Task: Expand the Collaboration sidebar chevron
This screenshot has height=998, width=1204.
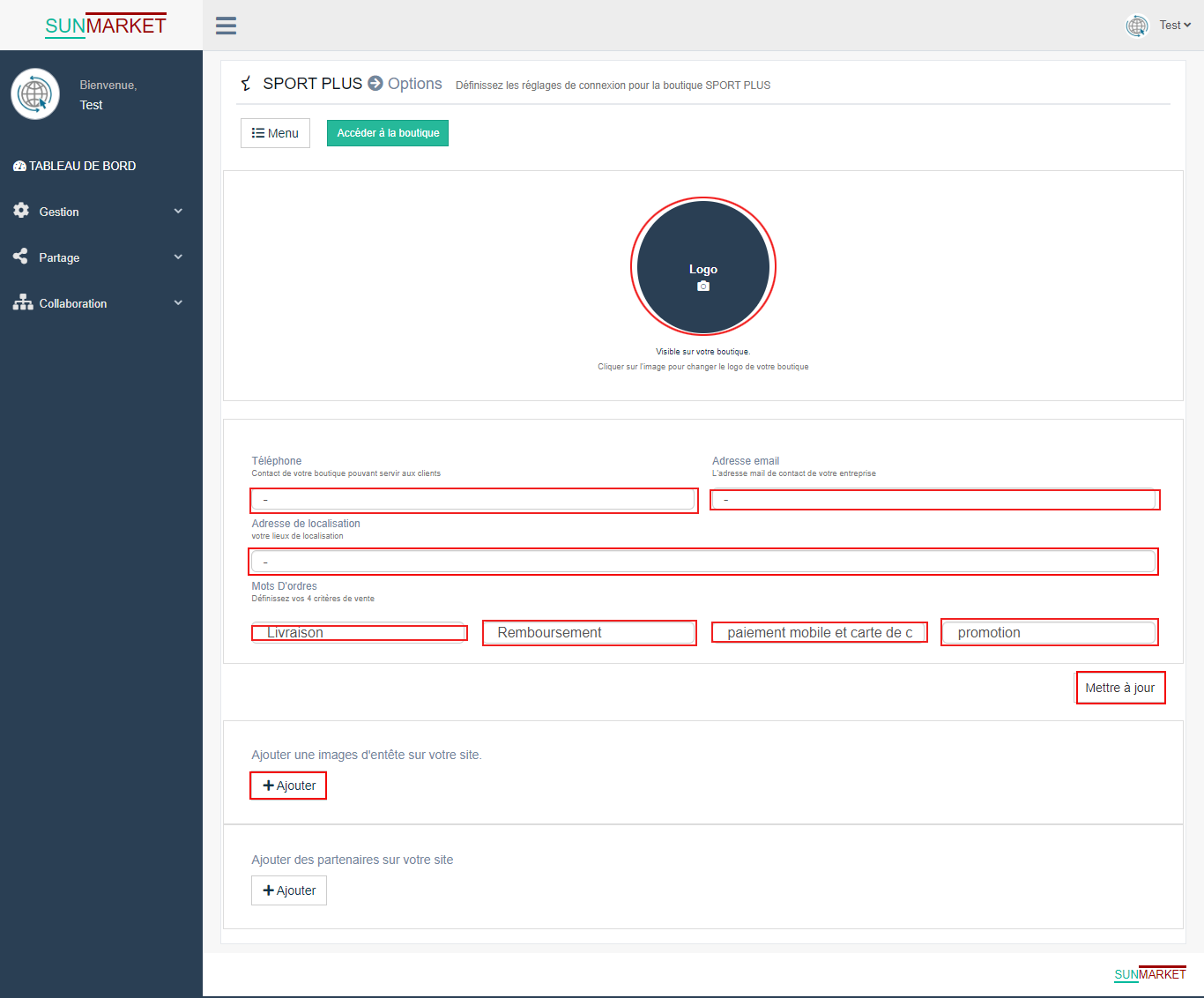Action: [178, 302]
